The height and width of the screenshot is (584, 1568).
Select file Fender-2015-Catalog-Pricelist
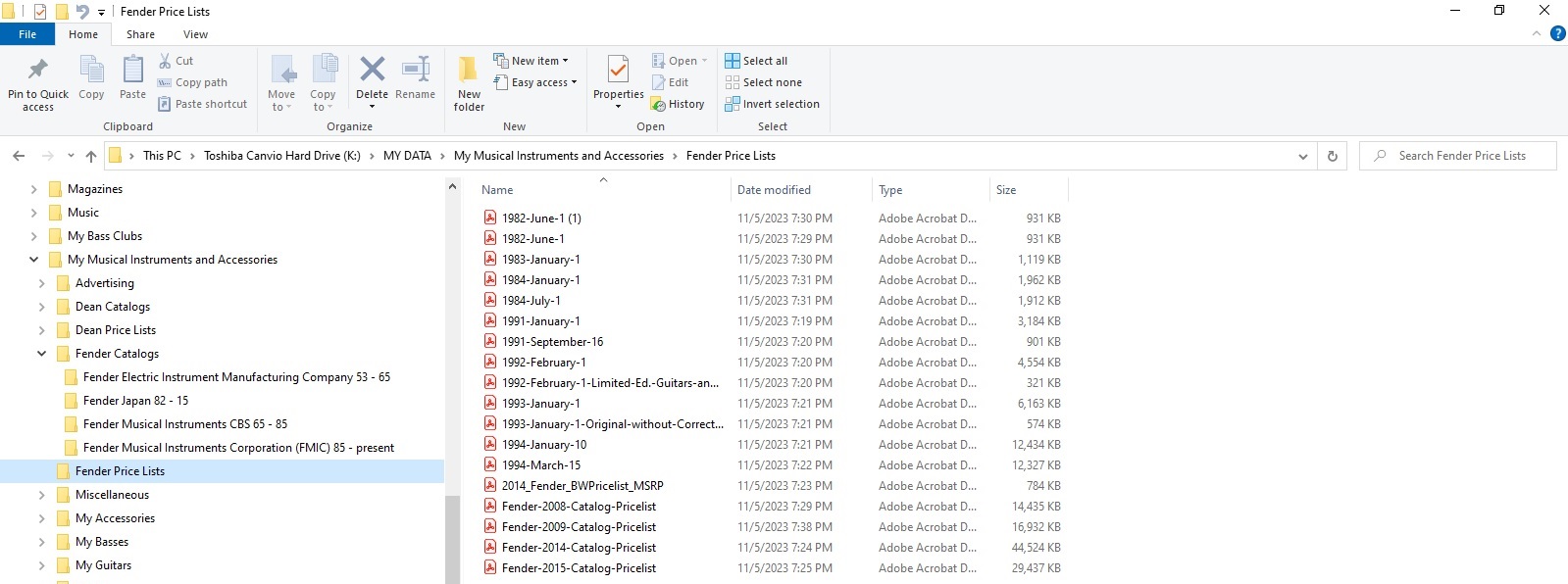click(x=579, y=568)
